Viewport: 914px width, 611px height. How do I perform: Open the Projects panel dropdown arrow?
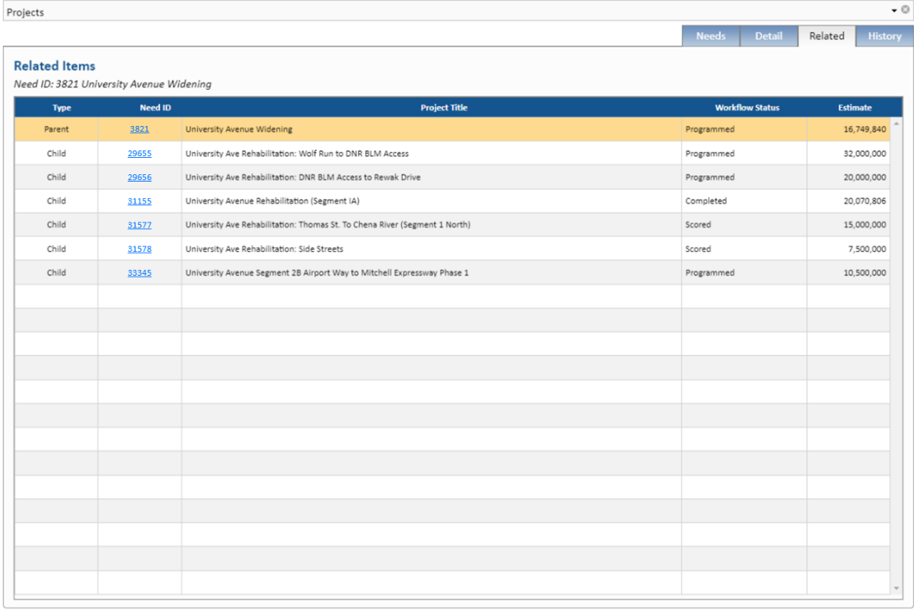[894, 10]
